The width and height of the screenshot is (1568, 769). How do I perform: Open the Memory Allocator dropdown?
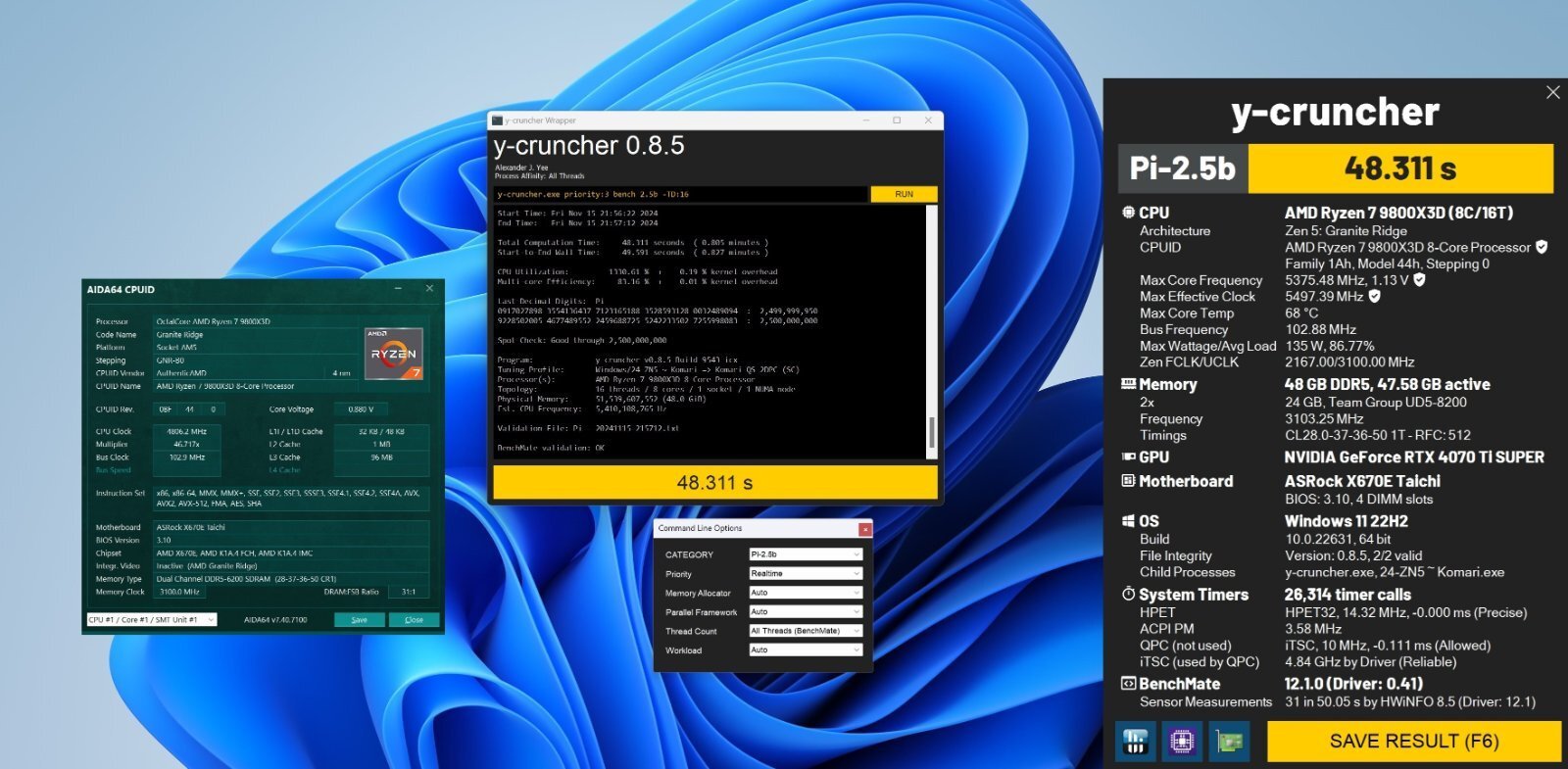click(805, 593)
